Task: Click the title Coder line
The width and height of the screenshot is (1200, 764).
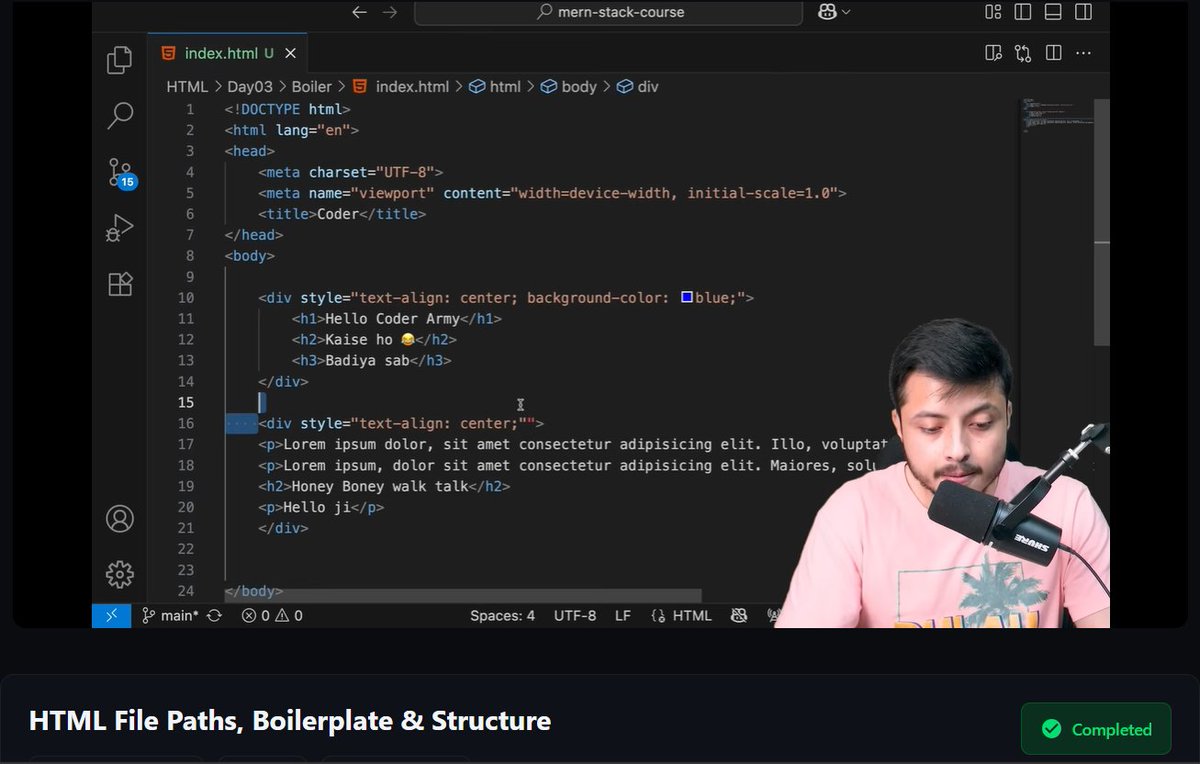Action: tap(342, 214)
